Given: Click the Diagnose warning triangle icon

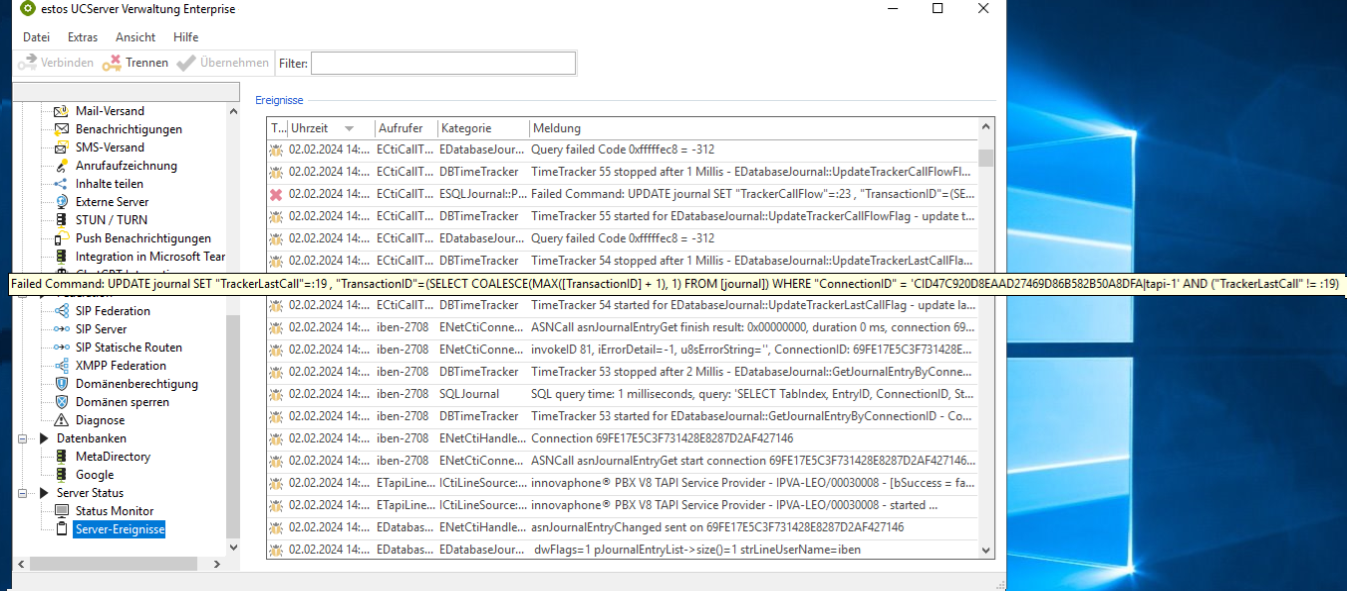Looking at the screenshot, I should 61,420.
